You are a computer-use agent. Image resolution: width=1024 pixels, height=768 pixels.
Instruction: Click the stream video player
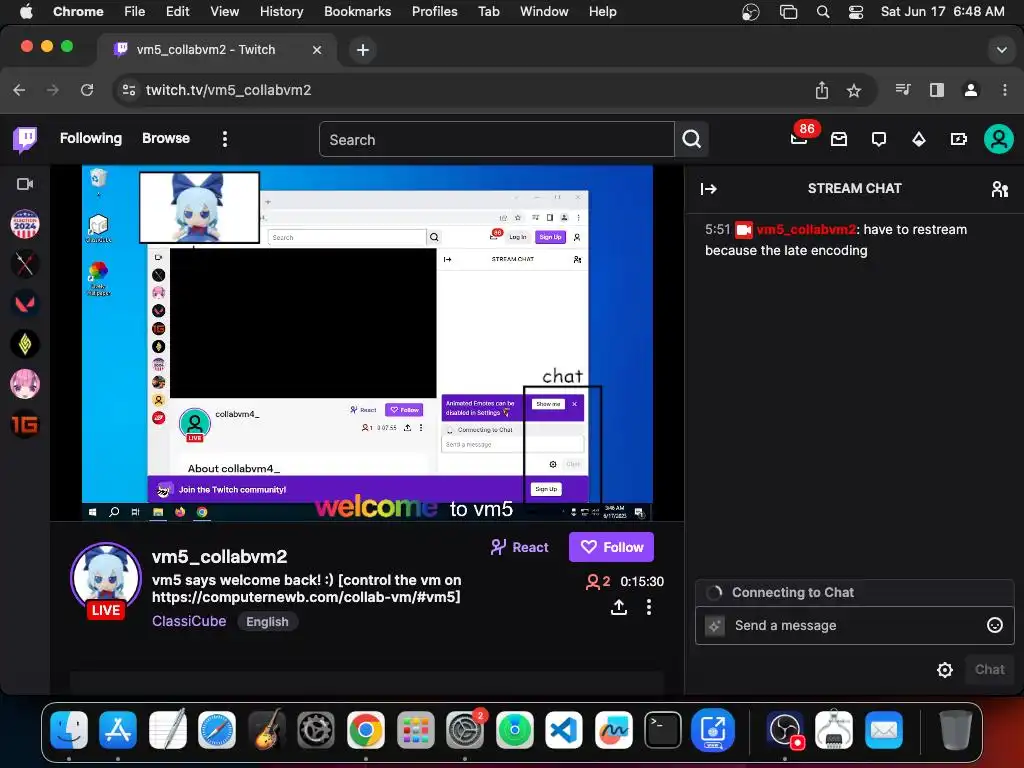click(x=367, y=343)
